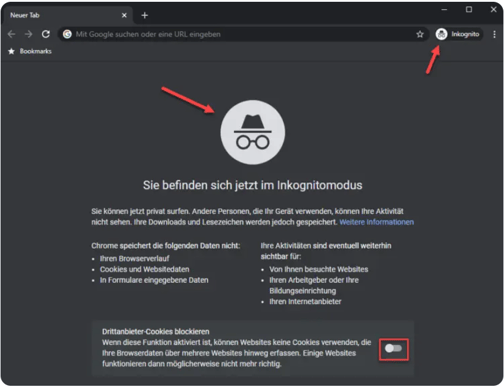
Task: Go back using the back arrow
Action: point(11,34)
